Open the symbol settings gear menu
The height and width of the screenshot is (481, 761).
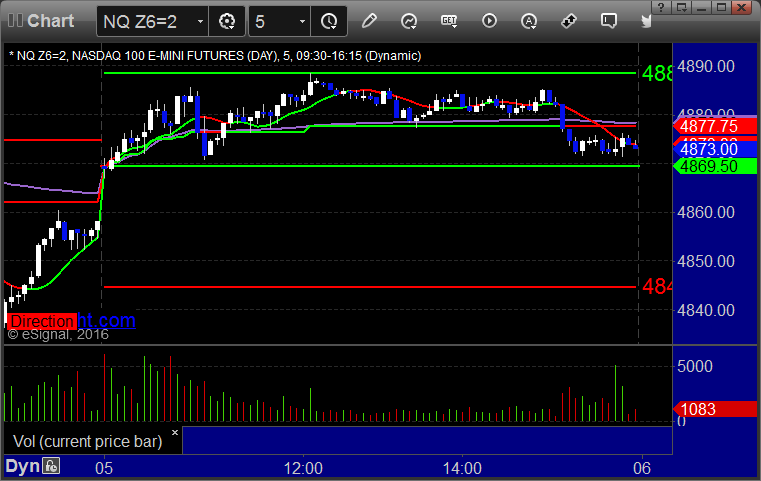[227, 21]
